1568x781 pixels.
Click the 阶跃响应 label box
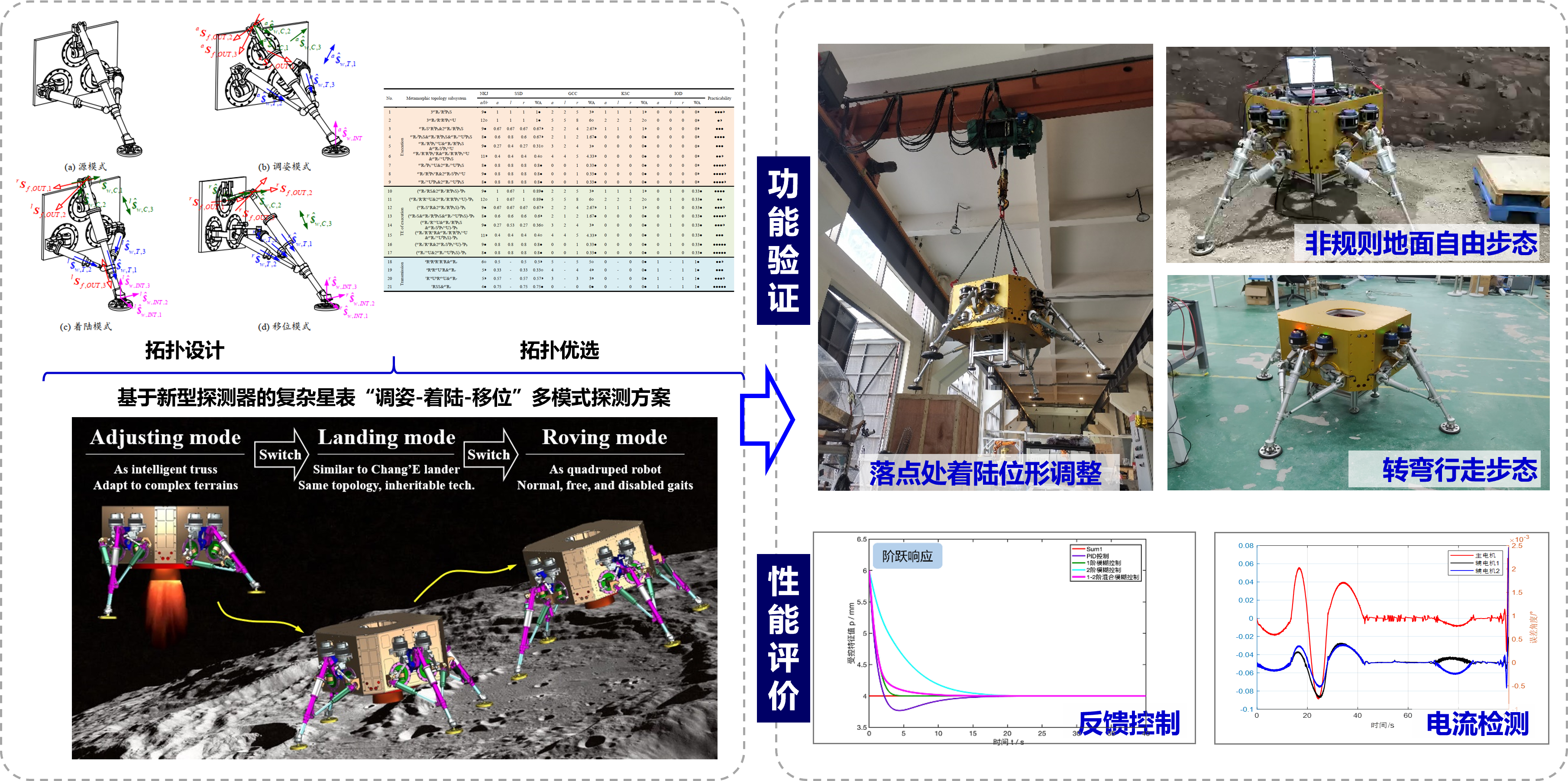(907, 556)
